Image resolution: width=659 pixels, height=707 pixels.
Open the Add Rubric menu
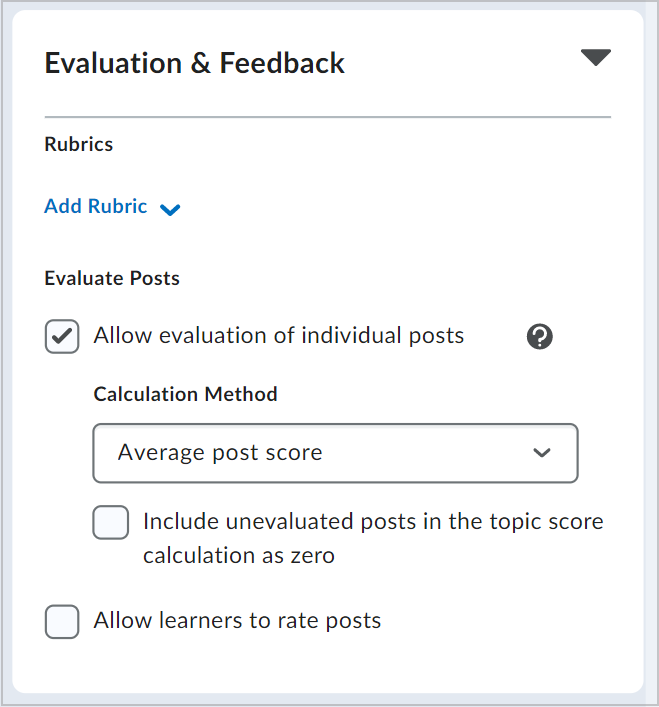coord(112,207)
